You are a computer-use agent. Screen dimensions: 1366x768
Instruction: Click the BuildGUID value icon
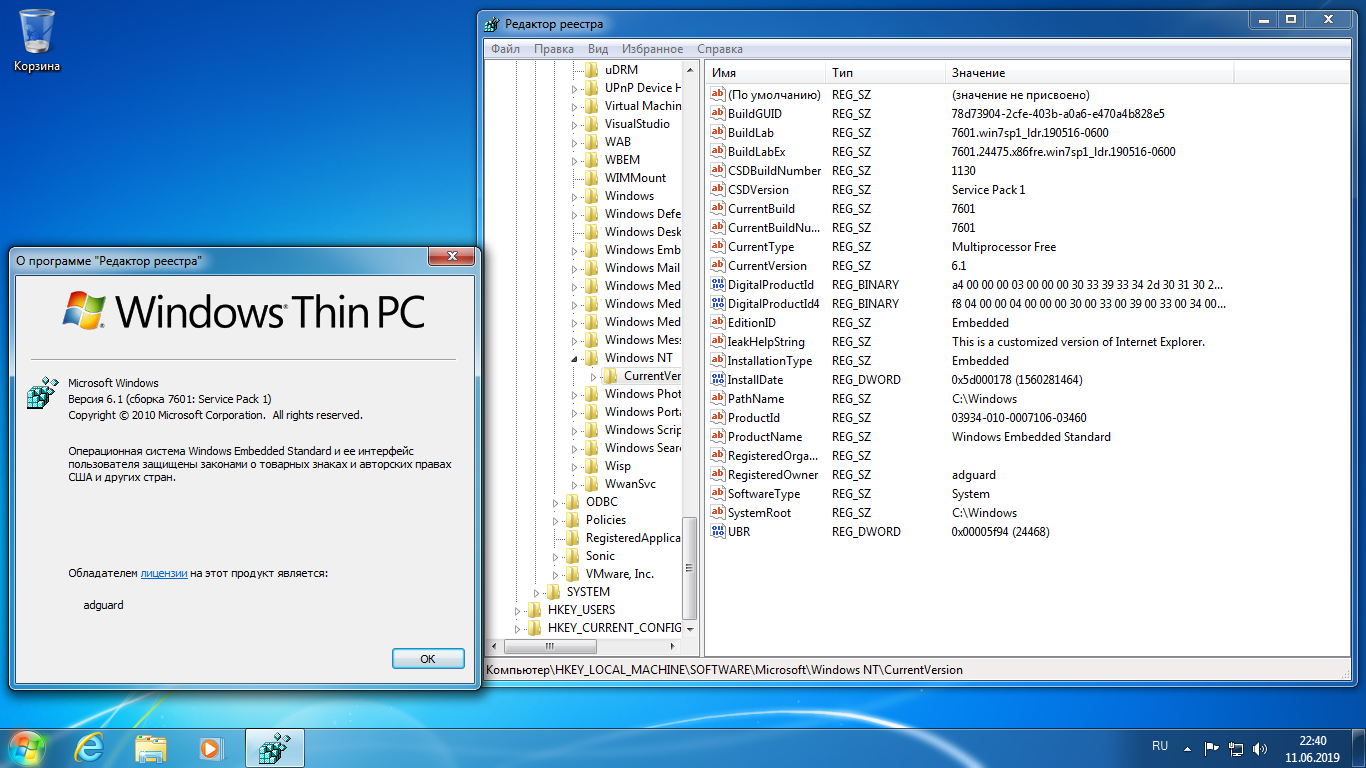[717, 113]
